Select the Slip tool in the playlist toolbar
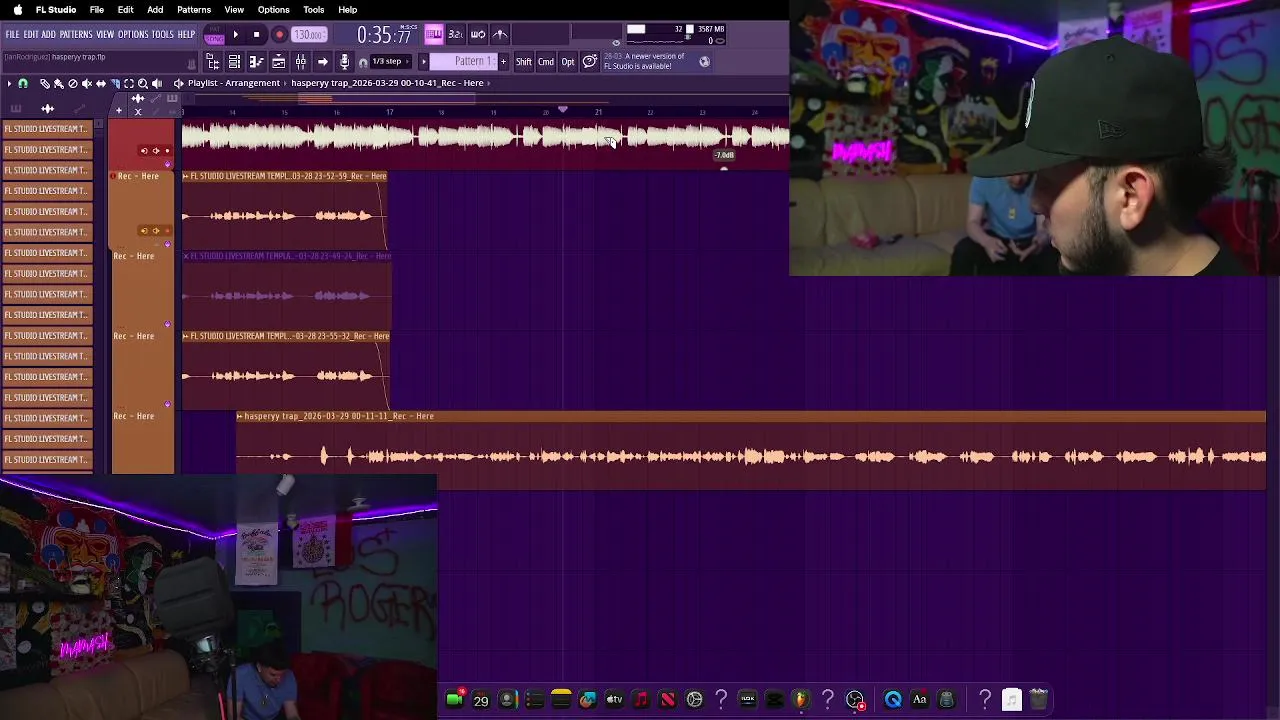Viewport: 1280px width, 720px height. tap(100, 84)
